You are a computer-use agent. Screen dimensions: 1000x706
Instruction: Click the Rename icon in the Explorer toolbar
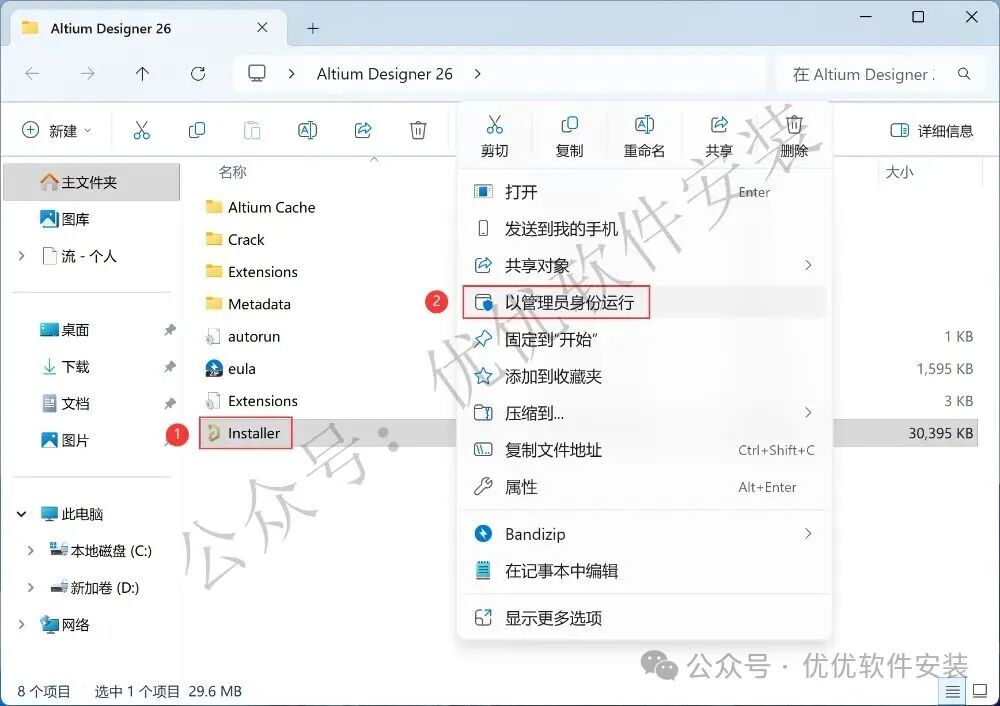(x=307, y=130)
